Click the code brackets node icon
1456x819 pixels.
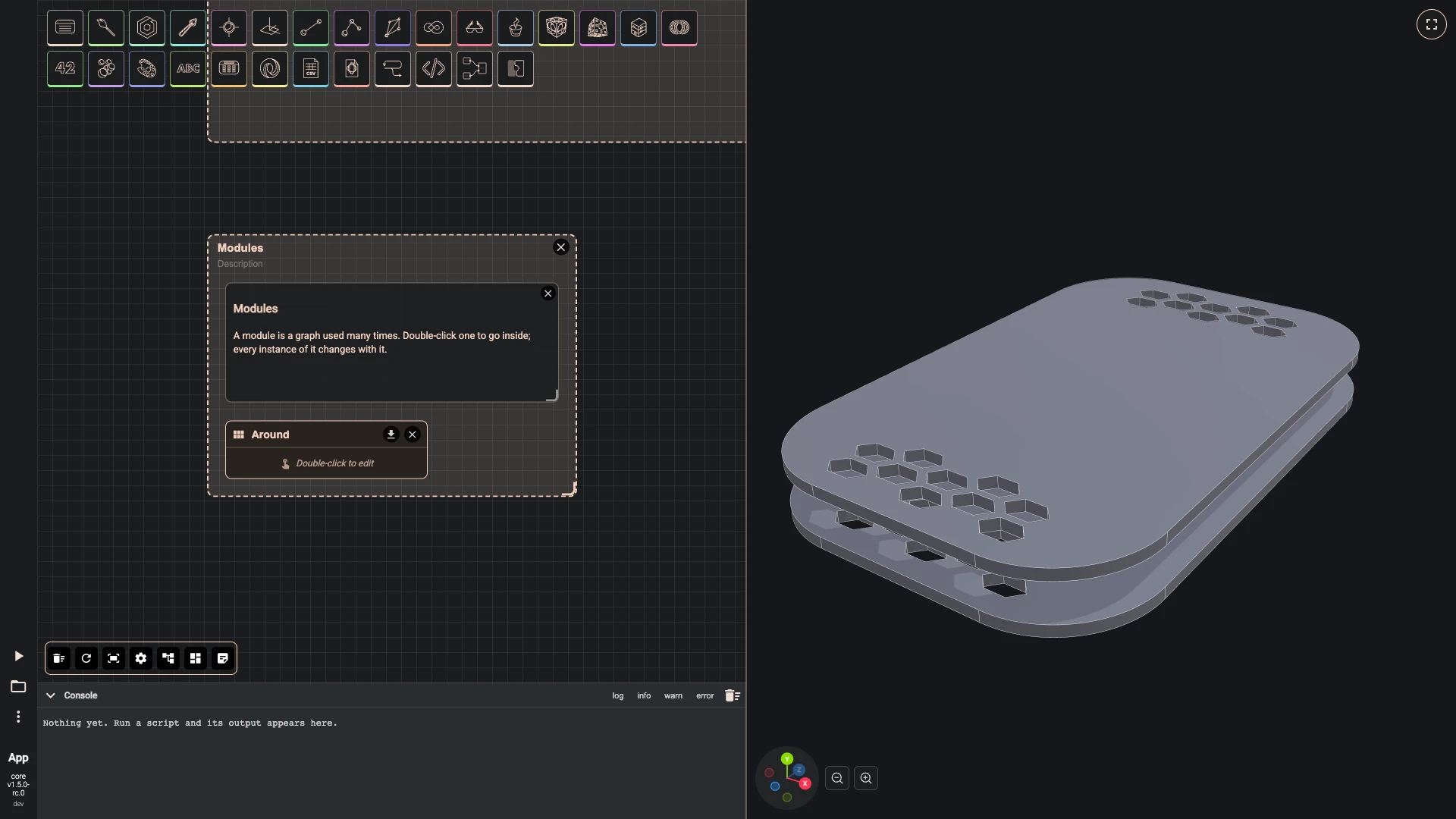click(434, 68)
